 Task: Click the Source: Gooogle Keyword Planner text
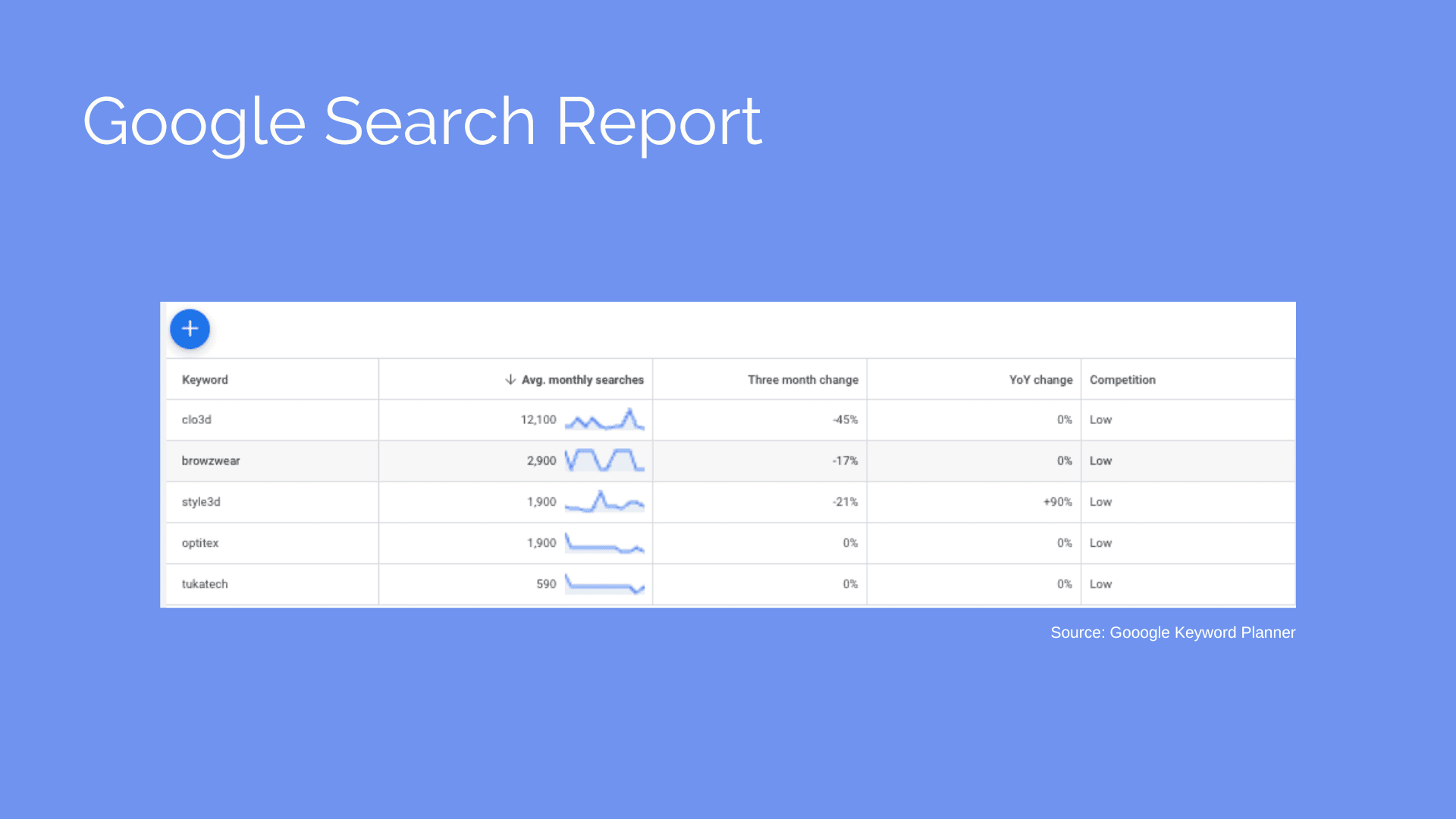pos(1173,632)
